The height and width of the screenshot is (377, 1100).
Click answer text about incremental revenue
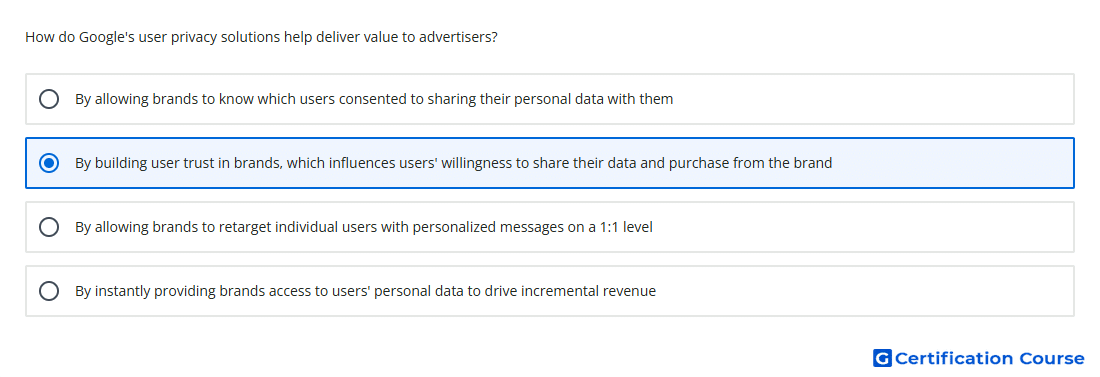click(365, 291)
